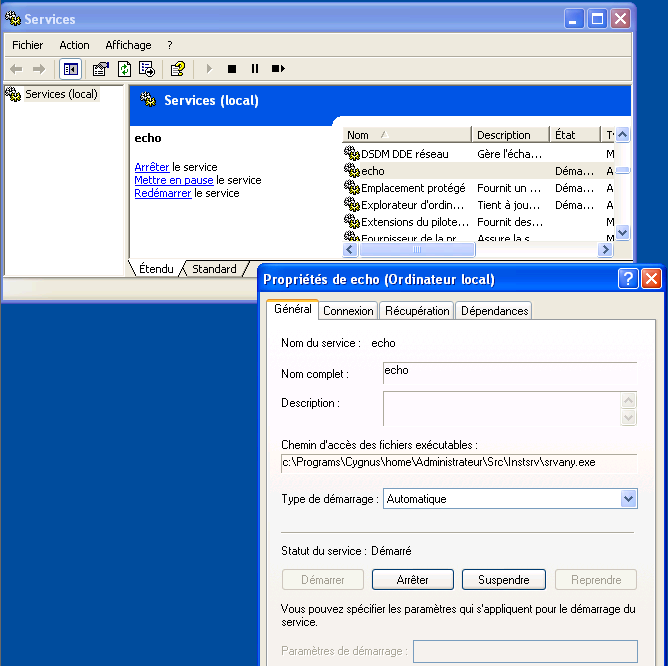This screenshot has height=666, width=668.
Task: Restart the service using toolbar restart icon
Action: [x=278, y=69]
